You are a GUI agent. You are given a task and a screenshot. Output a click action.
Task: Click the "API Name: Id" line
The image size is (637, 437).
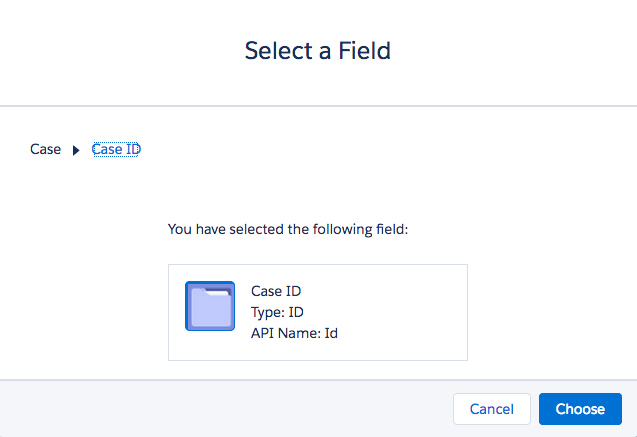coord(294,331)
